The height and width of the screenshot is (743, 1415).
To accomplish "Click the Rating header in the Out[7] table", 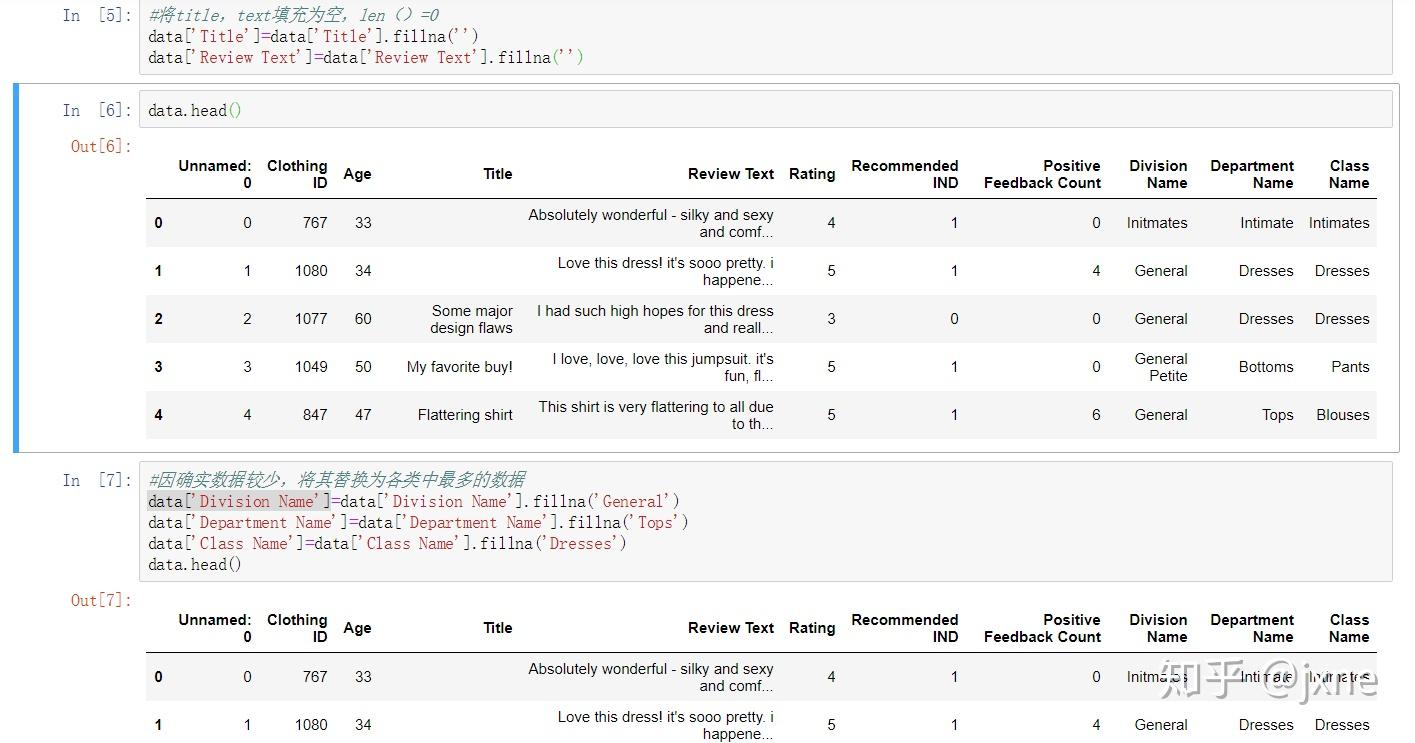I will click(x=811, y=628).
